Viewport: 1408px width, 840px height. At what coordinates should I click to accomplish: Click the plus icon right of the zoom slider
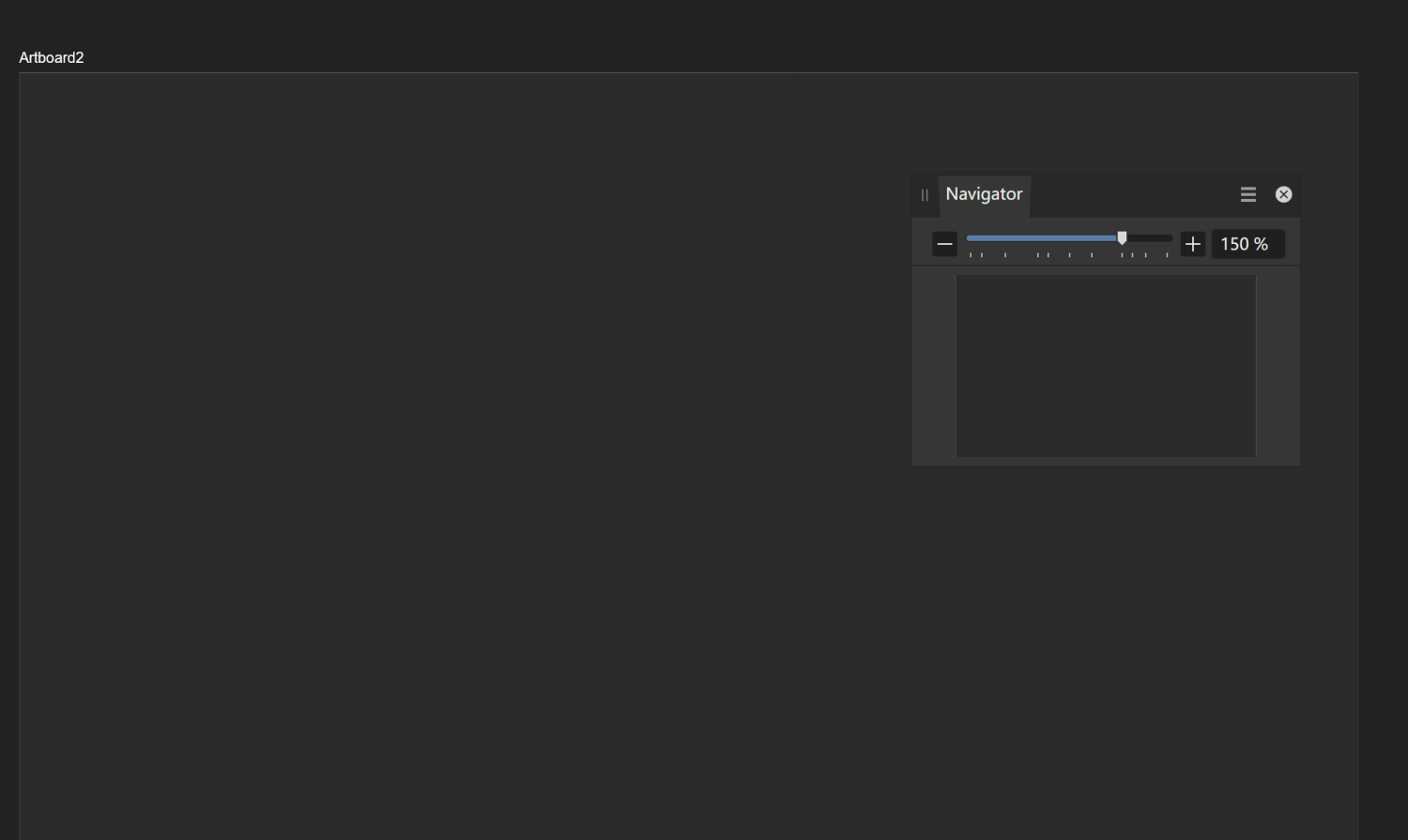point(1192,243)
